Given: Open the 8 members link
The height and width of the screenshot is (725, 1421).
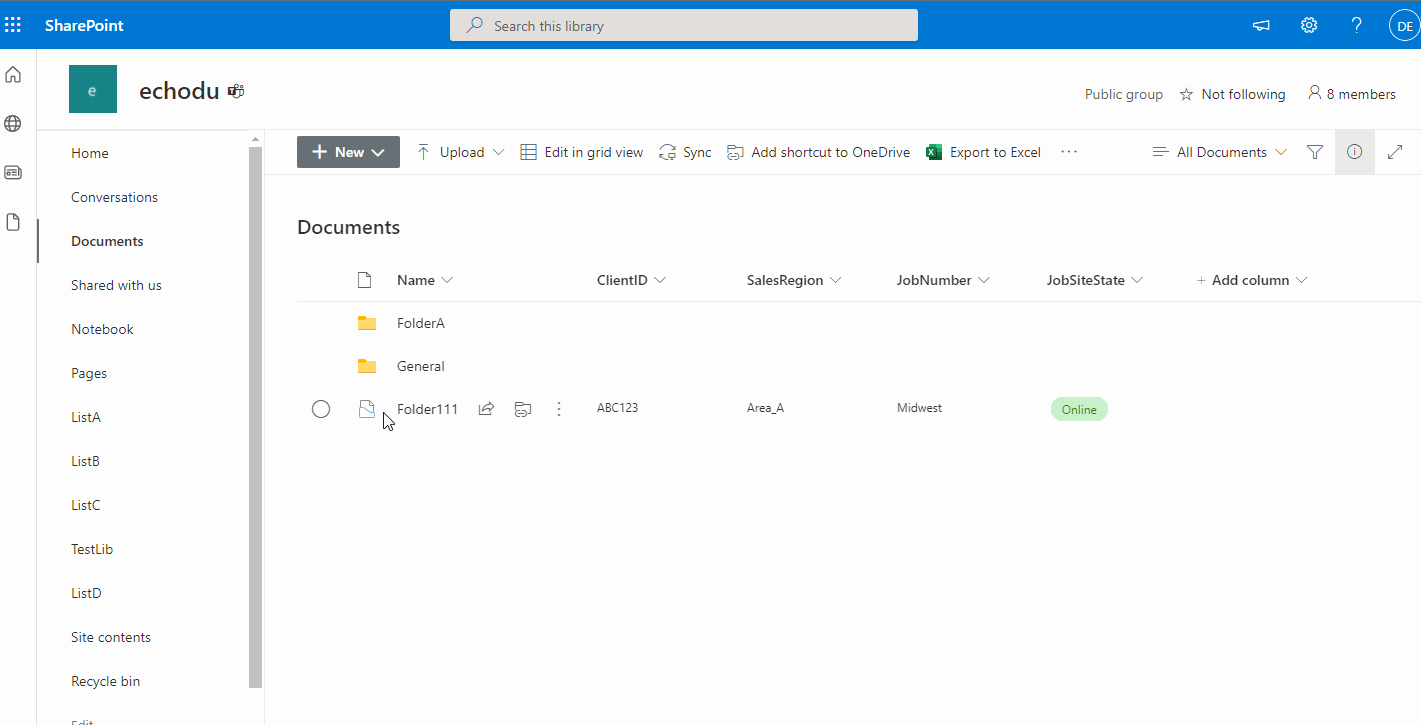Looking at the screenshot, I should tap(1352, 94).
